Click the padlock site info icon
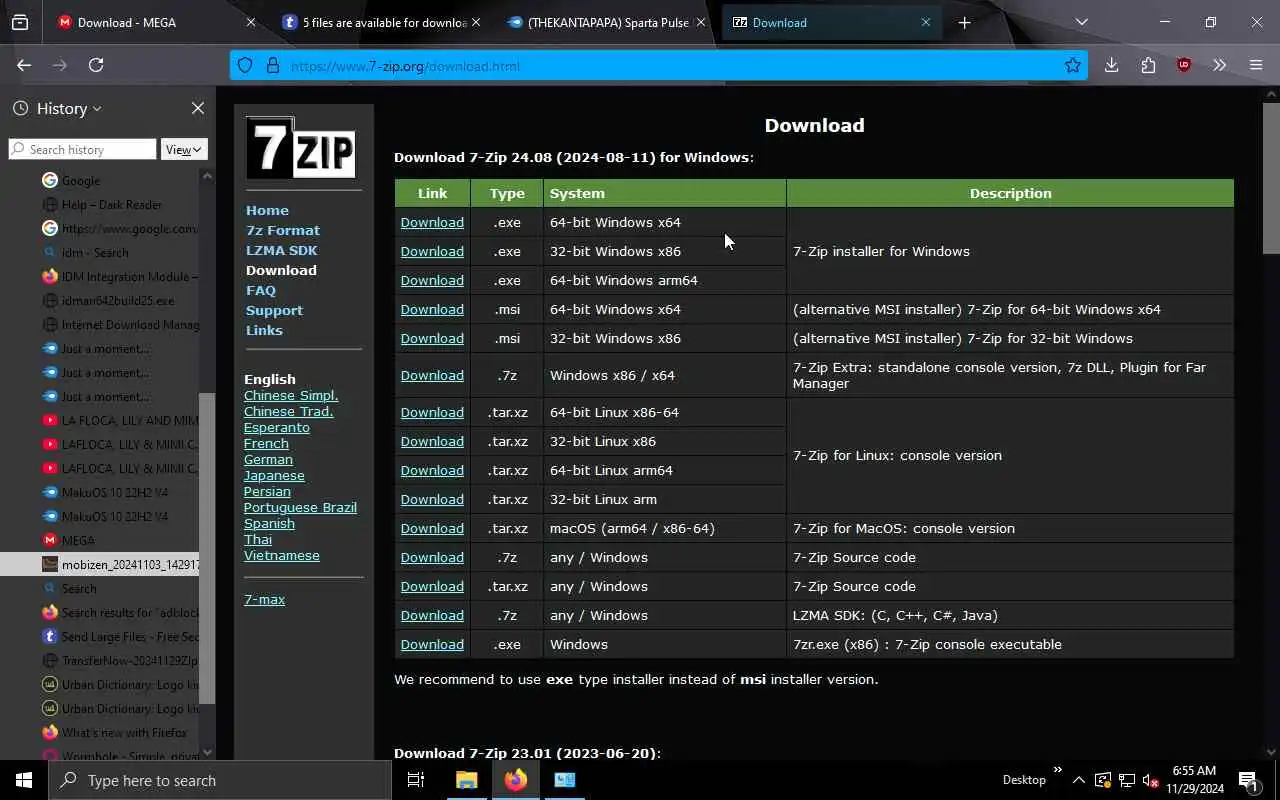 pyautogui.click(x=272, y=66)
